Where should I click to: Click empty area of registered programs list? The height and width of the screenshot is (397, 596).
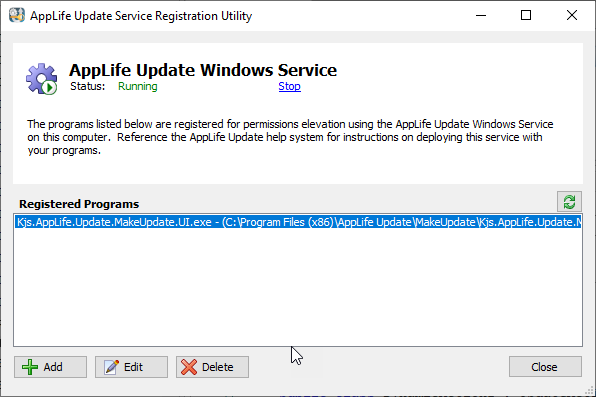[298, 287]
